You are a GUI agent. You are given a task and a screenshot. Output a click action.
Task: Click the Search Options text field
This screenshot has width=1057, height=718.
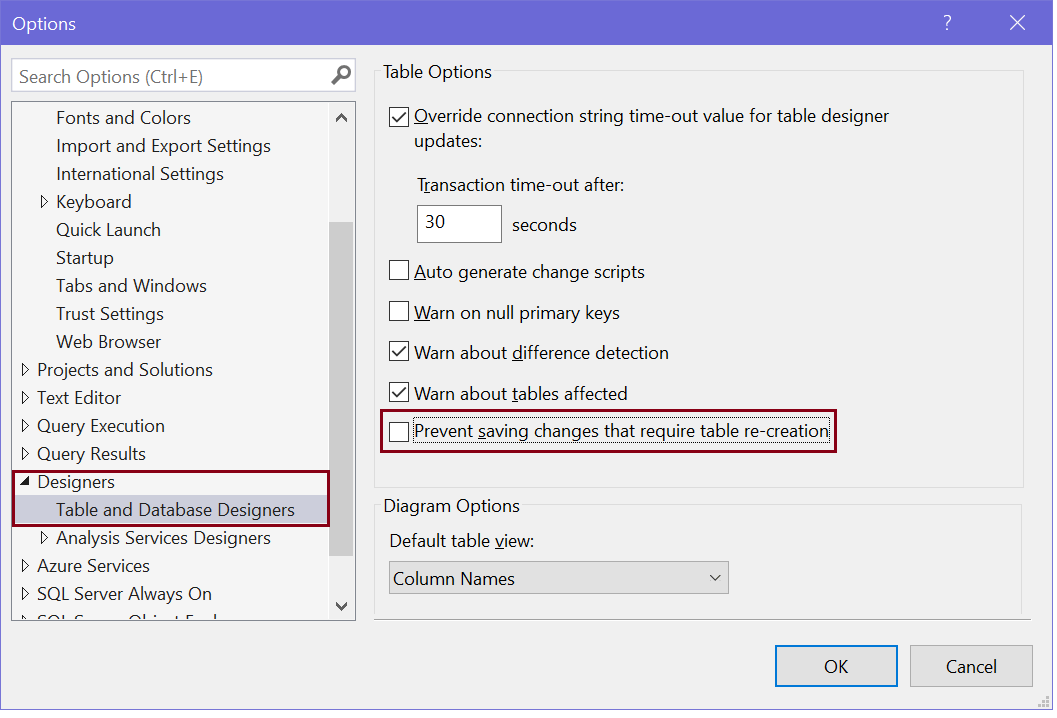click(170, 77)
